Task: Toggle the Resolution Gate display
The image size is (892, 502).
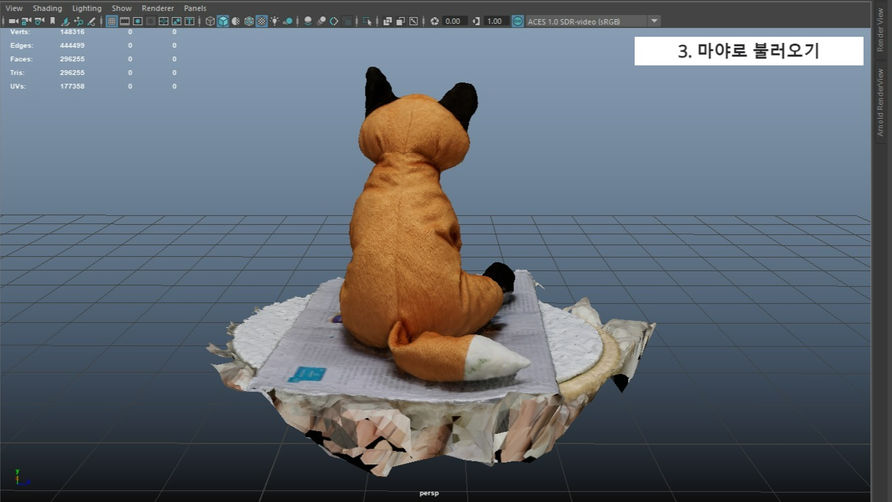Action: click(138, 21)
